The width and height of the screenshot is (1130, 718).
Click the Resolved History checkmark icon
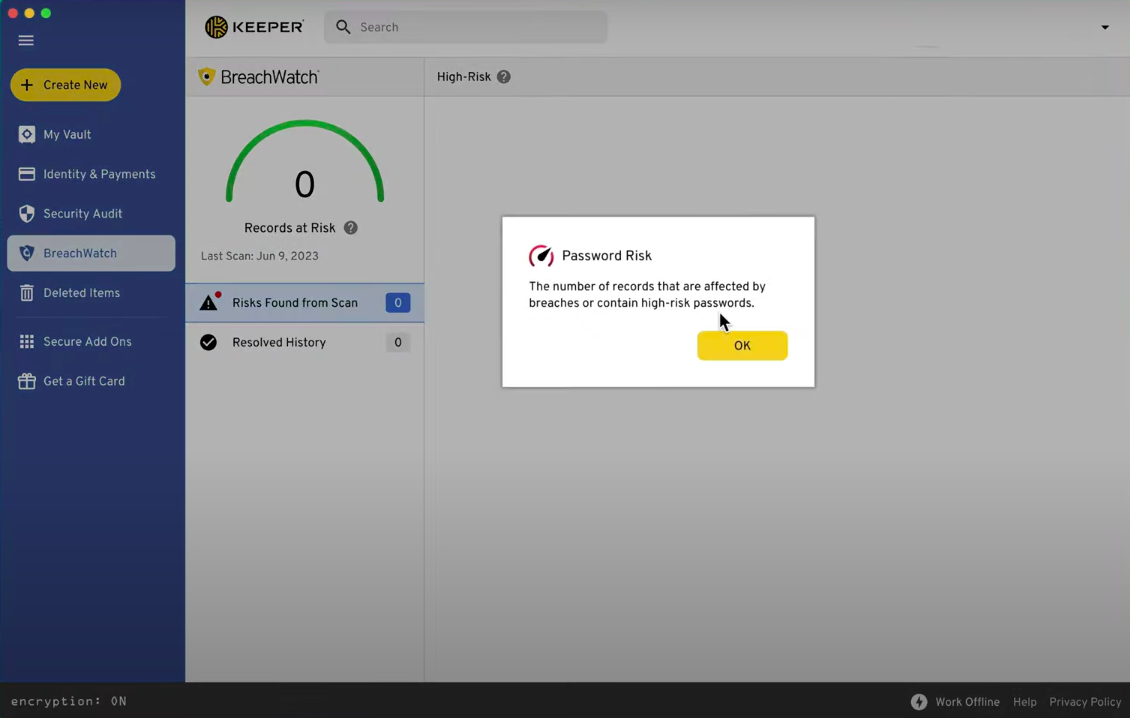(208, 342)
